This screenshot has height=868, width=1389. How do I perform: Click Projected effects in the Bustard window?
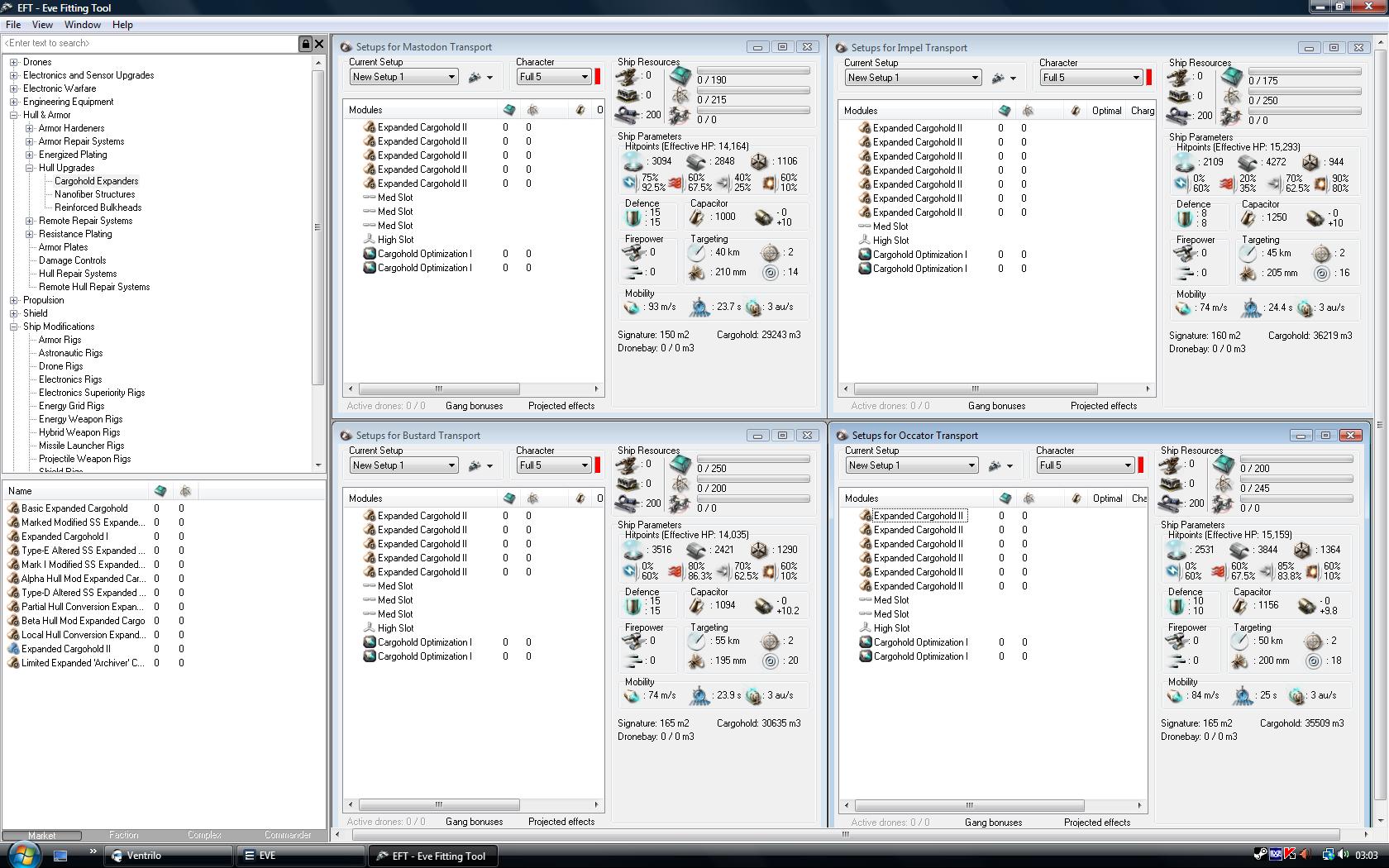pyautogui.click(x=561, y=822)
